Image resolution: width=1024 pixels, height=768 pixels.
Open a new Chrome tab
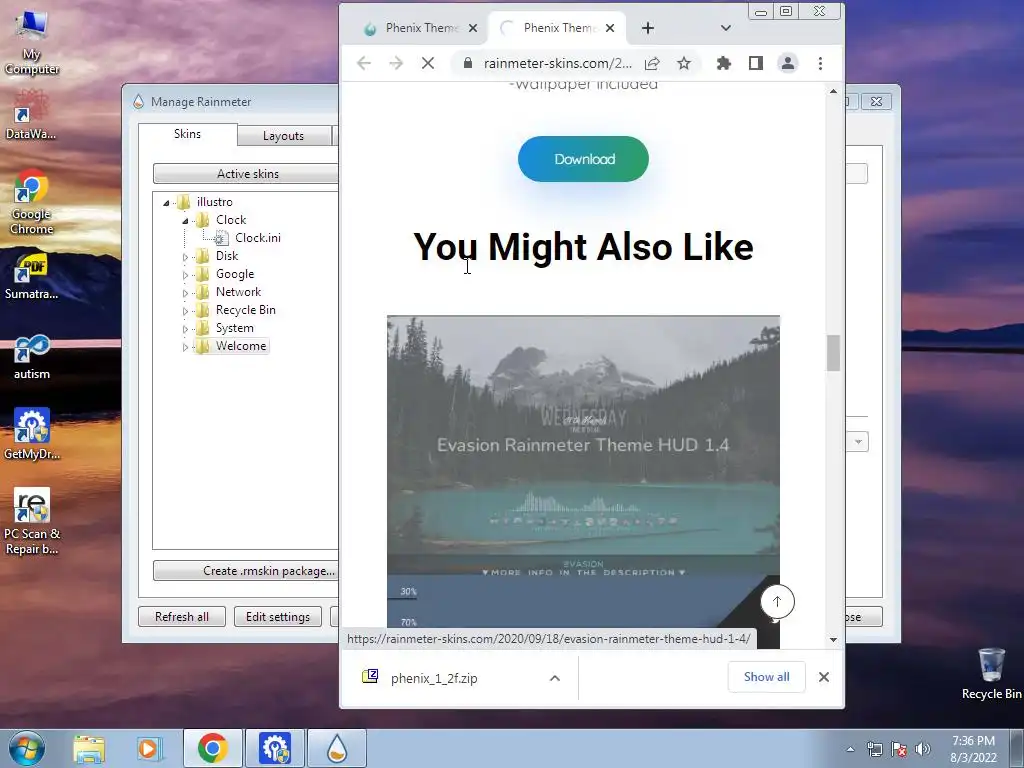647,28
